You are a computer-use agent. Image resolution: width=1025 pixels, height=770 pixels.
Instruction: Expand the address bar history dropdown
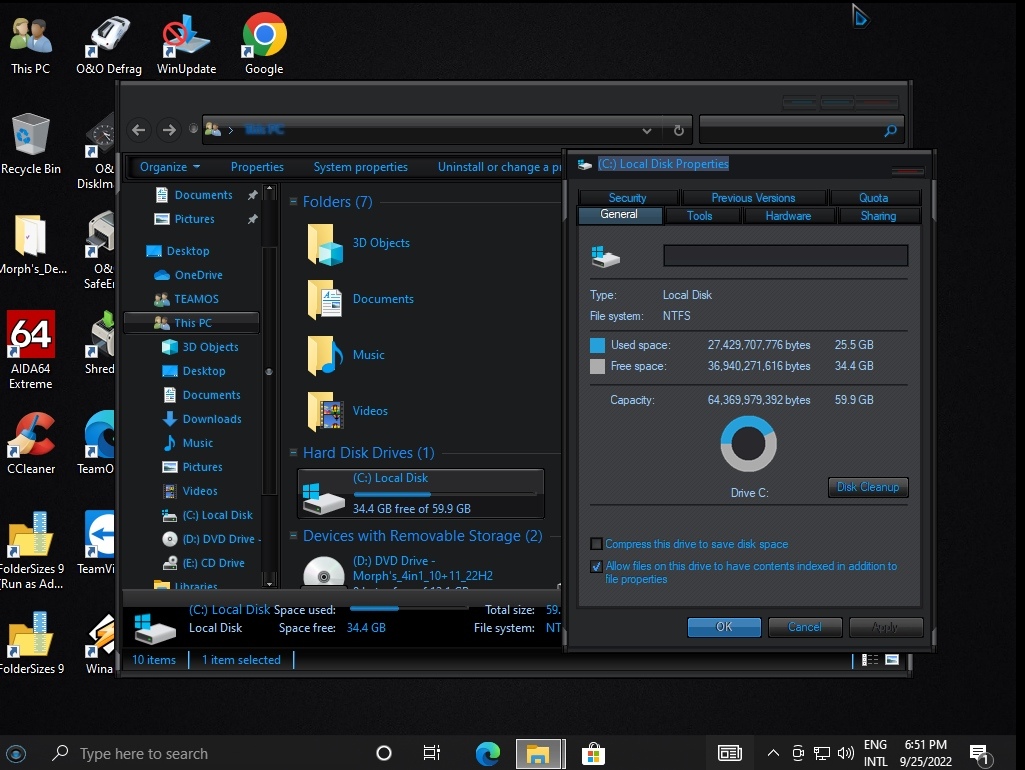click(647, 130)
